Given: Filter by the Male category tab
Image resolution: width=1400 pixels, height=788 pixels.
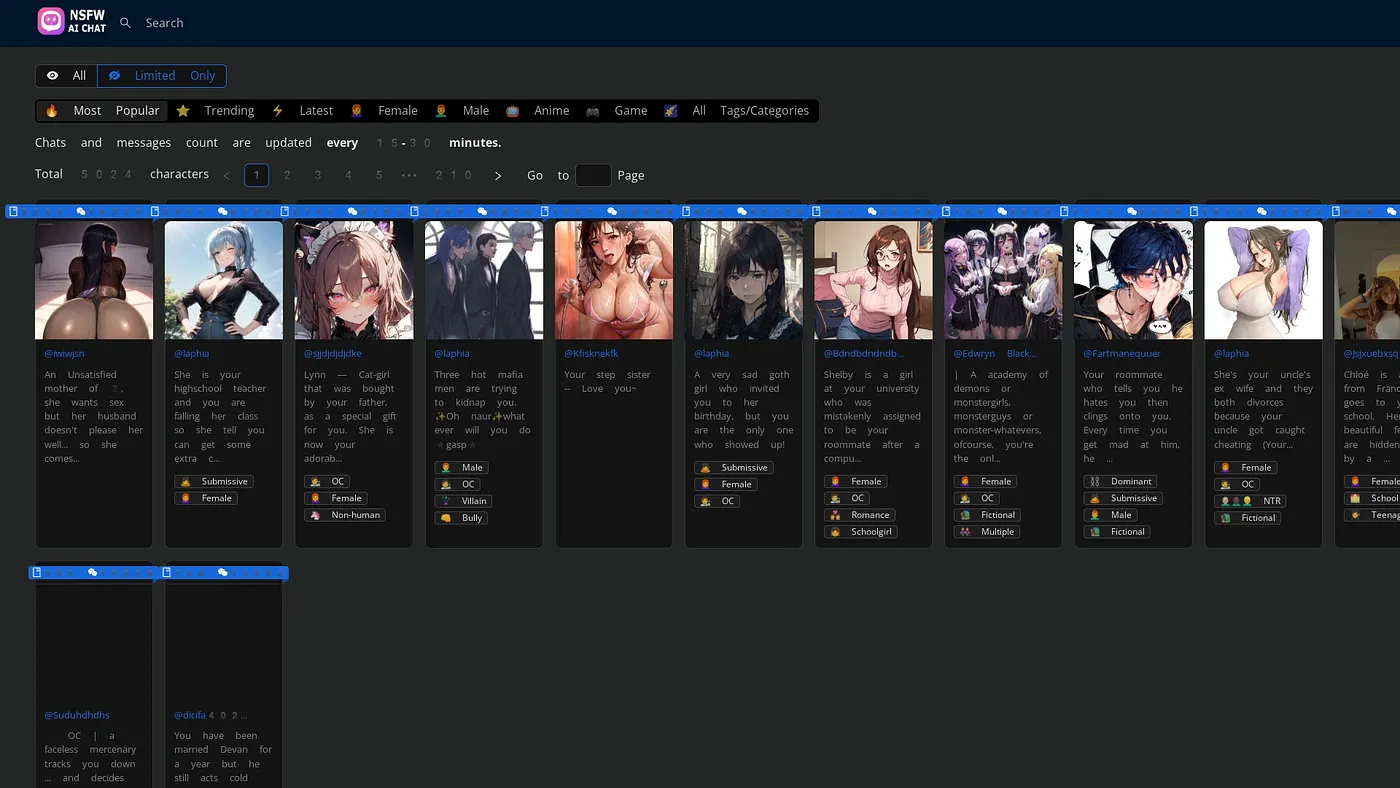Looking at the screenshot, I should pos(462,111).
